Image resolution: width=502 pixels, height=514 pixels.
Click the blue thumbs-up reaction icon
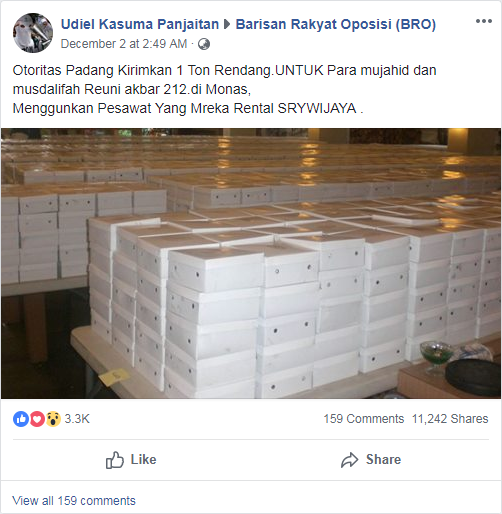[x=21, y=419]
